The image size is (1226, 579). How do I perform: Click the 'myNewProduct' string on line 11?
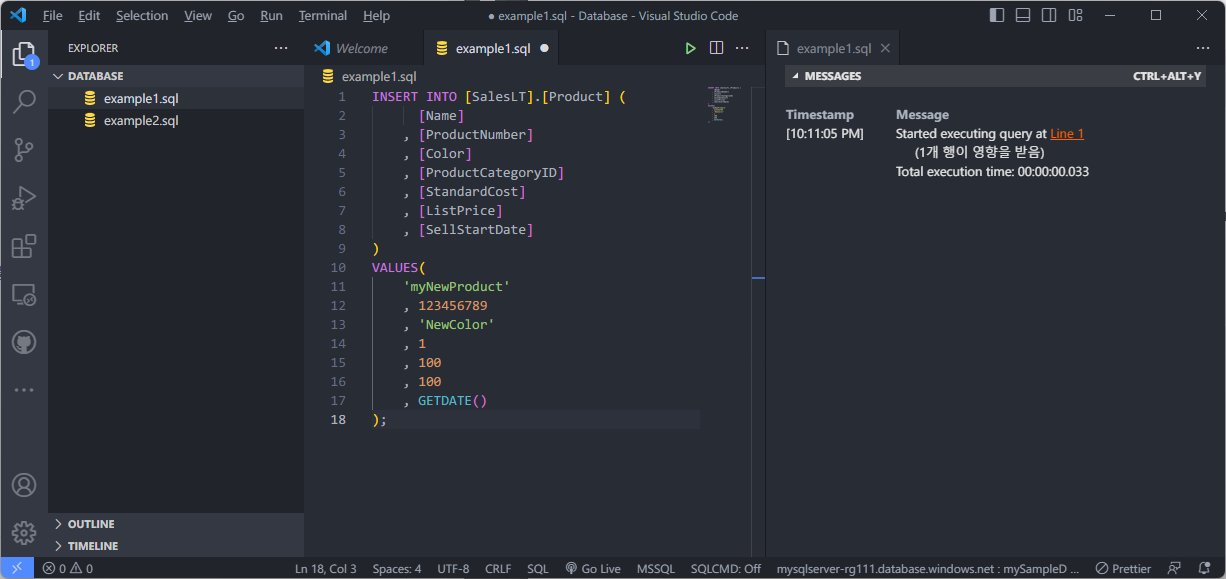point(456,287)
